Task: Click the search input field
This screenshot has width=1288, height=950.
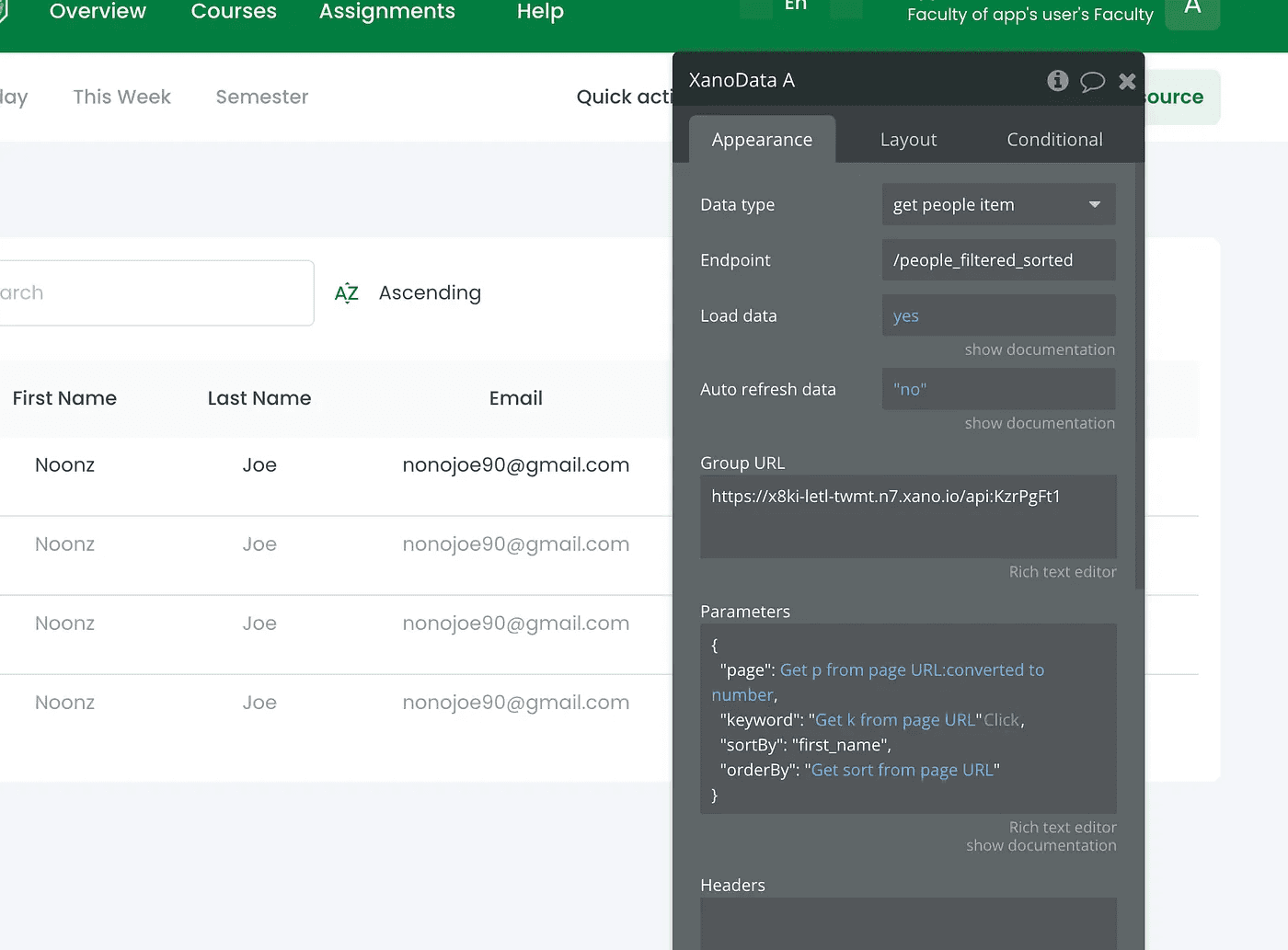Action: coord(155,293)
